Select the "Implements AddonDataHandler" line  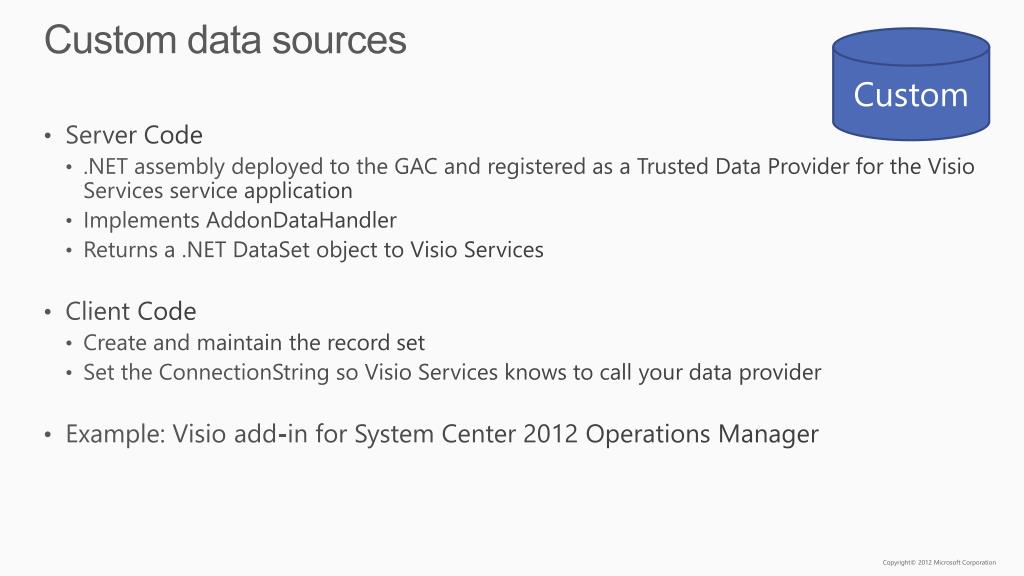pyautogui.click(x=240, y=220)
